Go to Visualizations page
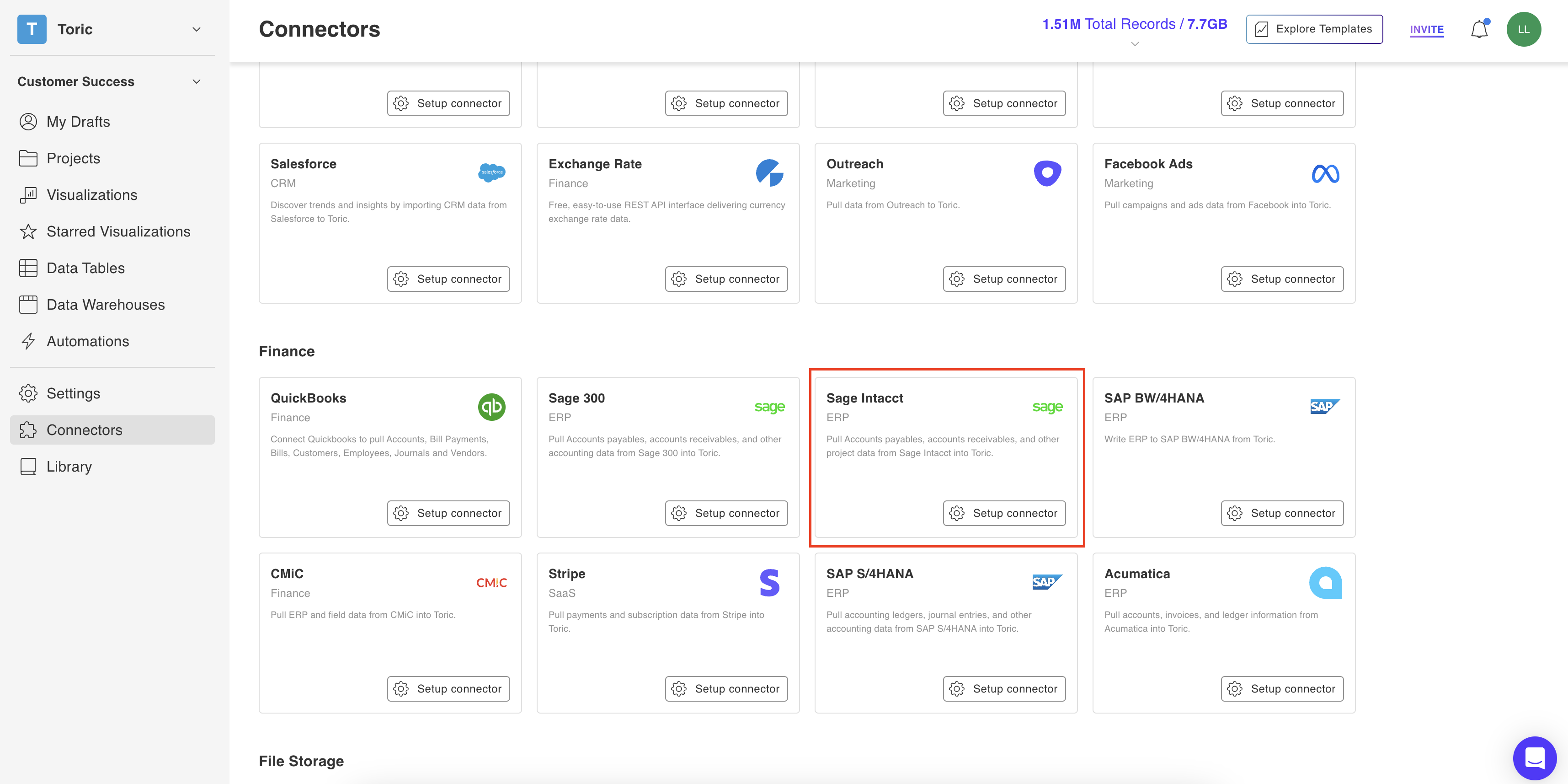The image size is (1568, 784). click(112, 195)
